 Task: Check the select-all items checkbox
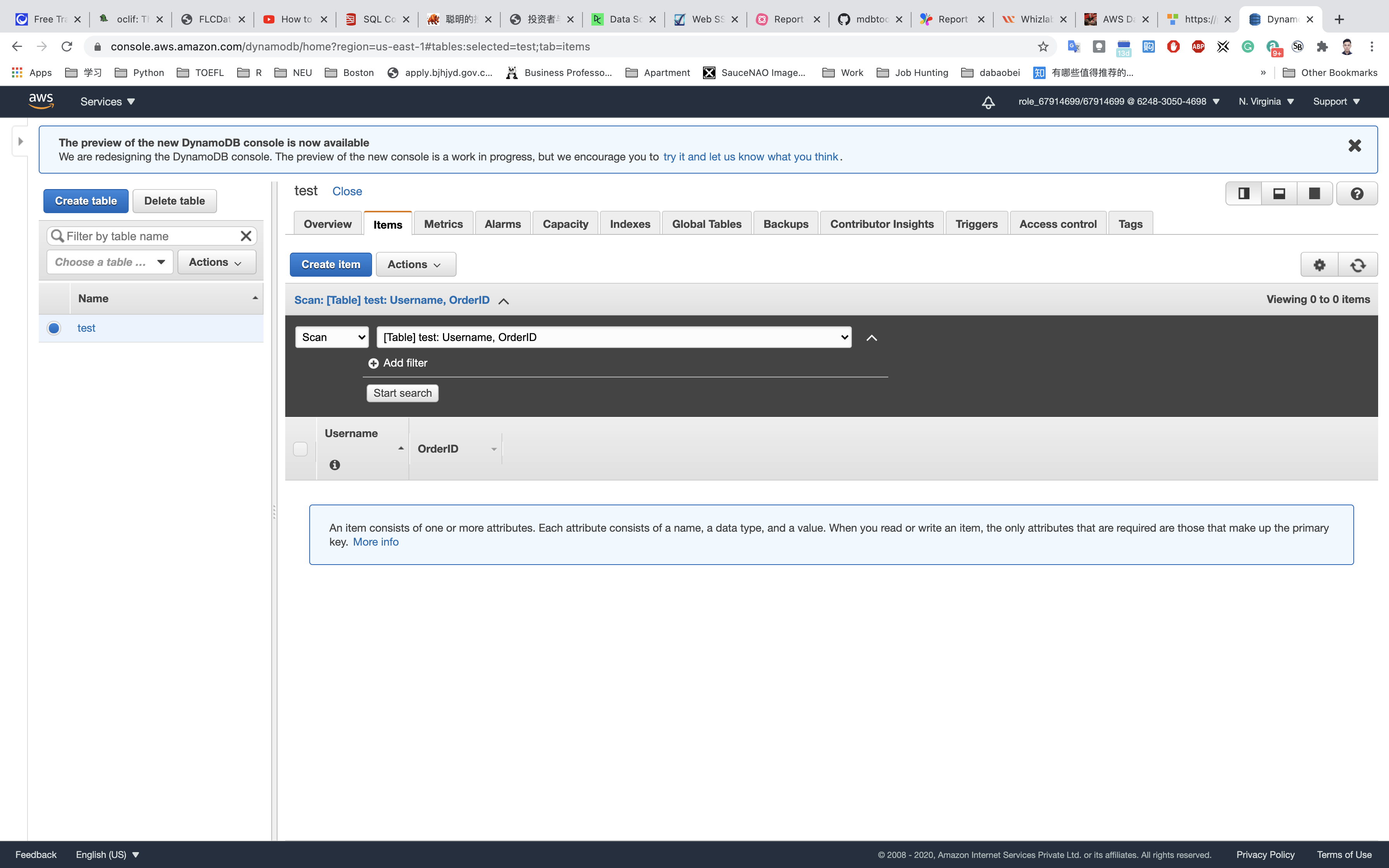pos(300,449)
